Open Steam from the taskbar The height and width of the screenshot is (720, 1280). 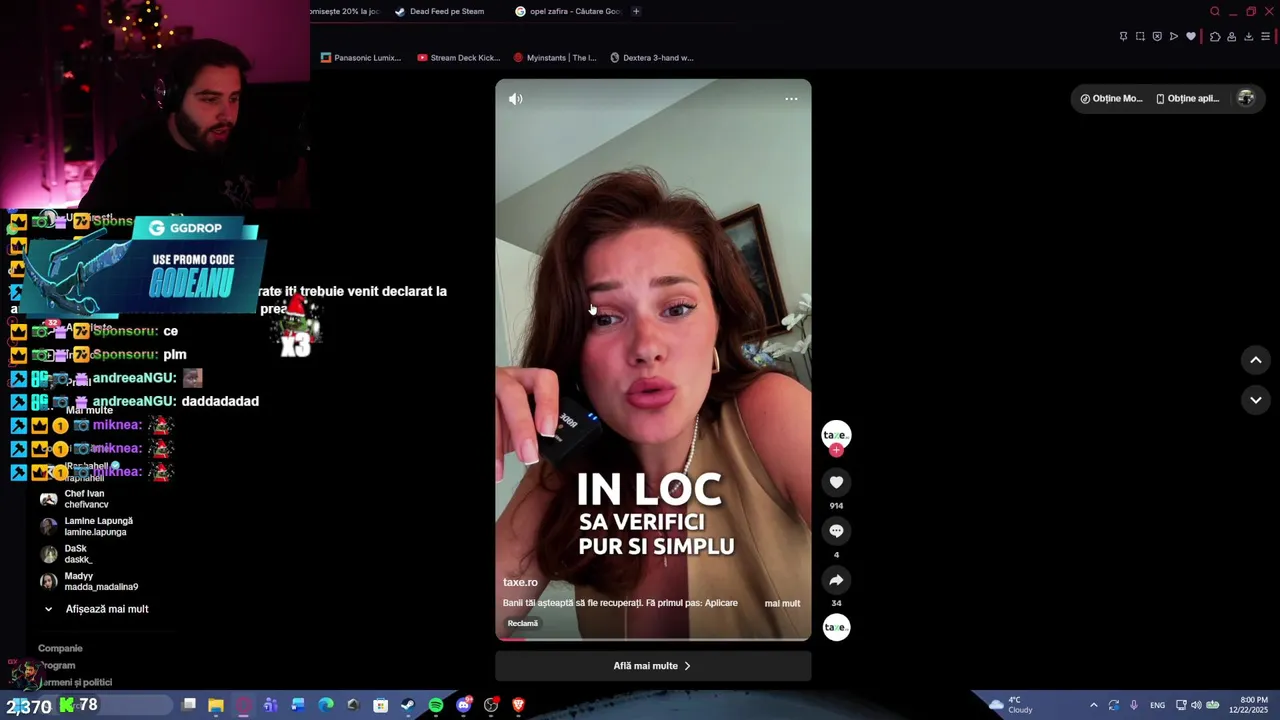408,705
